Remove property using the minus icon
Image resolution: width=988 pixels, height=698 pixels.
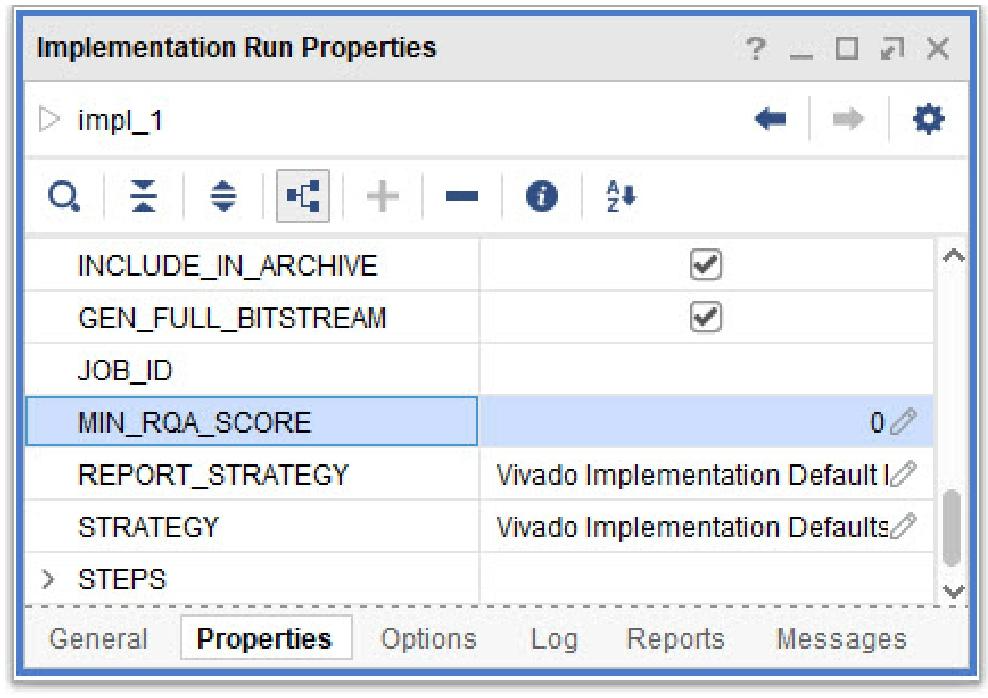(462, 197)
